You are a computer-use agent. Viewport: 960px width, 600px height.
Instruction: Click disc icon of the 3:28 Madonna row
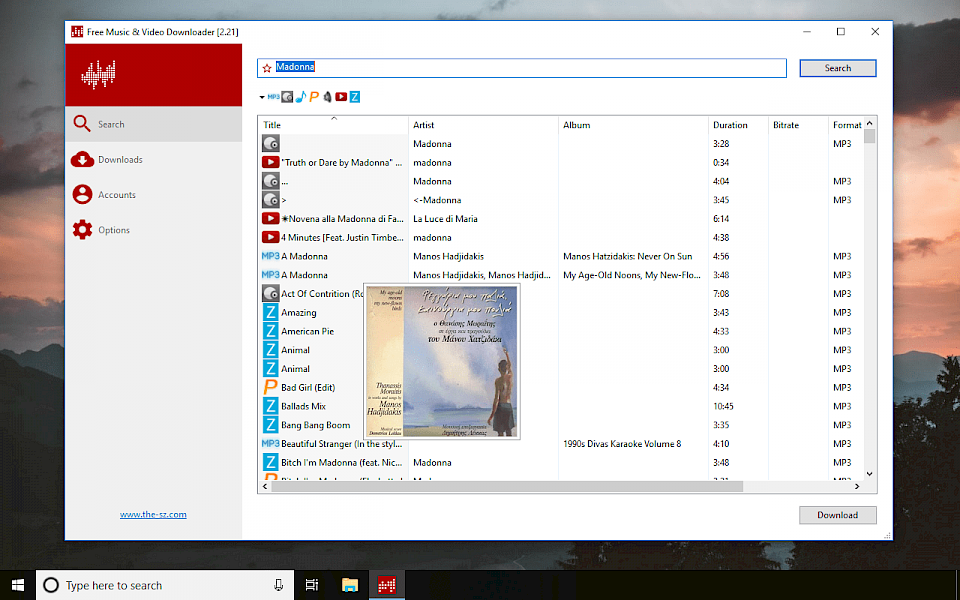[x=271, y=144]
